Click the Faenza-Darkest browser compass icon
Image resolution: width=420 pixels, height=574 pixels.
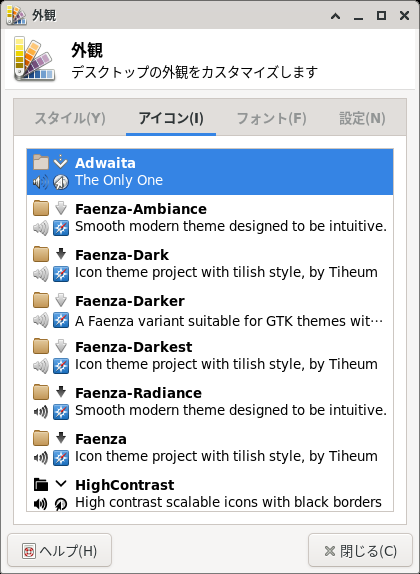[x=61, y=366]
